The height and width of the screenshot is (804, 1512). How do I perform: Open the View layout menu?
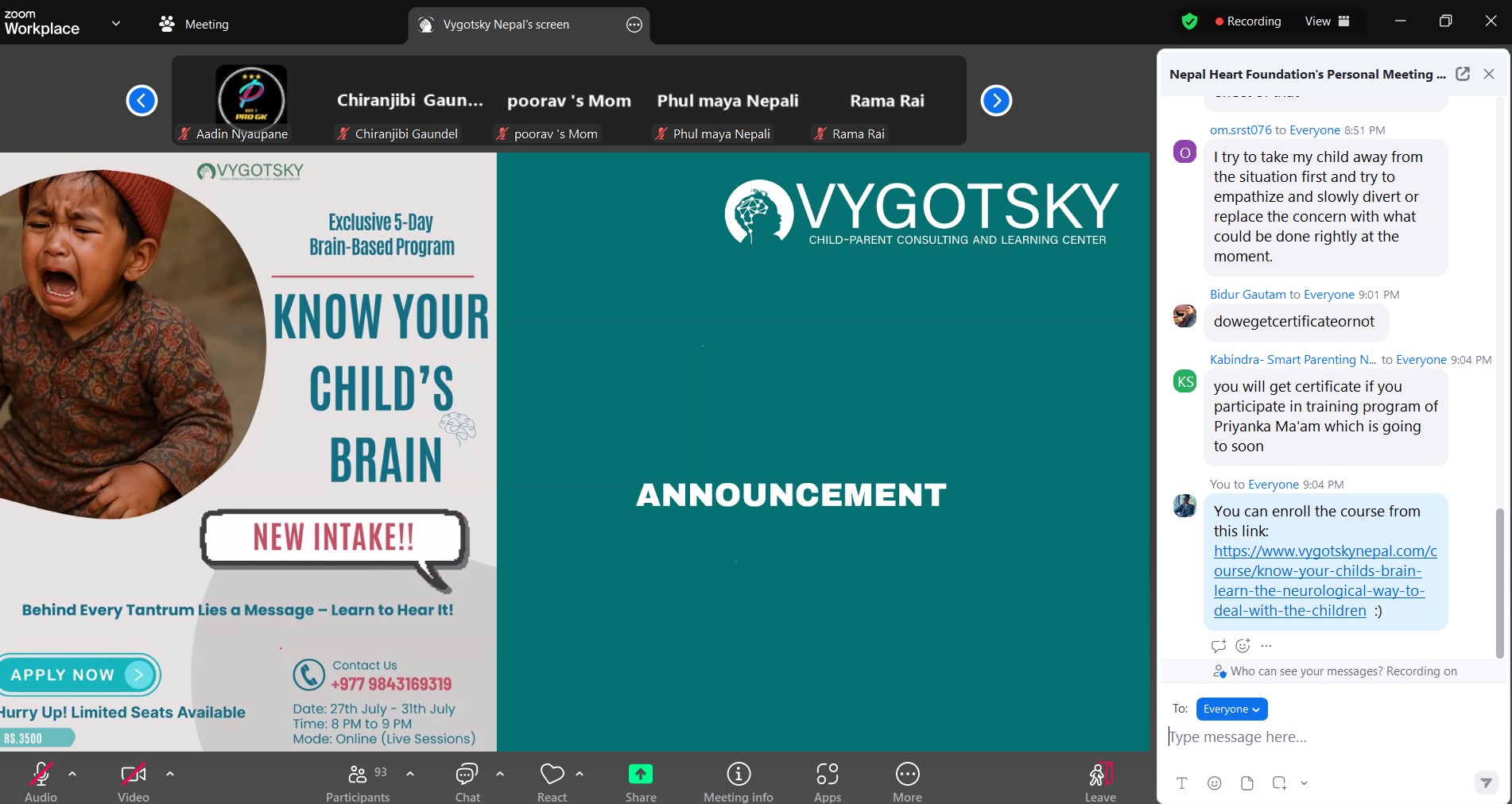point(1327,21)
